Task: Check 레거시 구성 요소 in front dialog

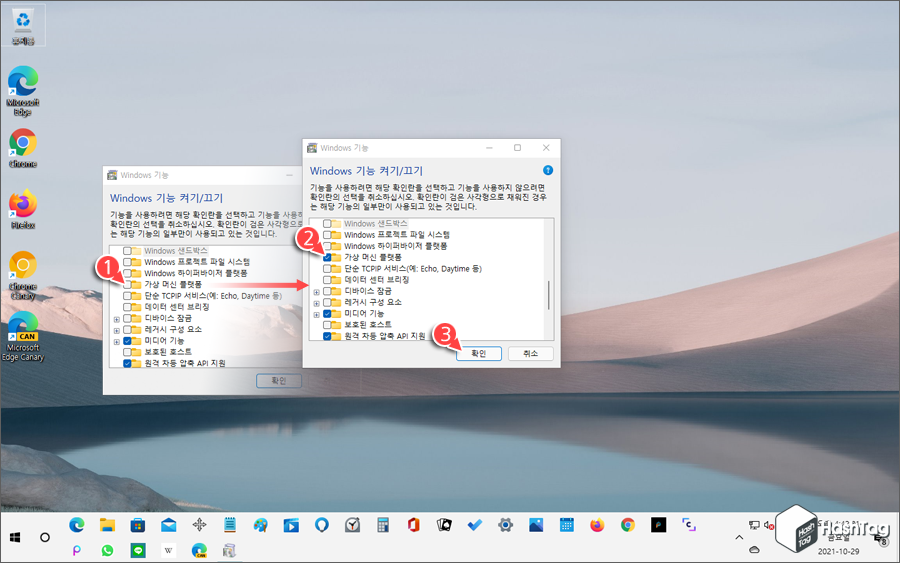Action: 327,302
